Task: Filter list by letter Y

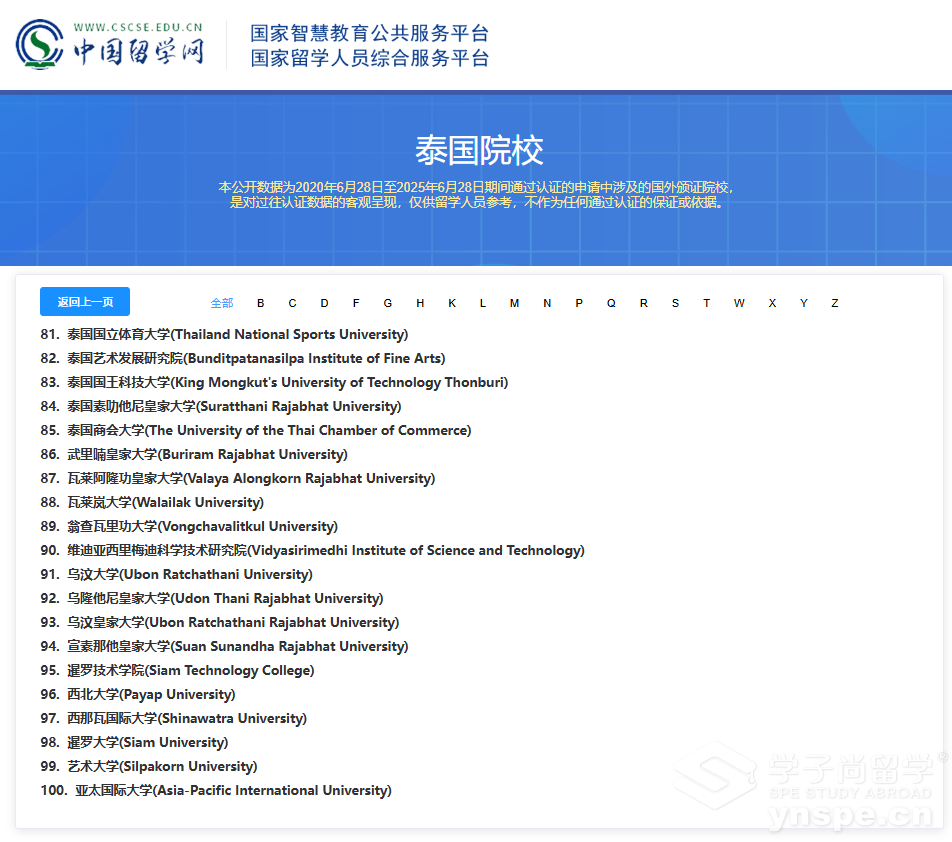Action: tap(804, 303)
